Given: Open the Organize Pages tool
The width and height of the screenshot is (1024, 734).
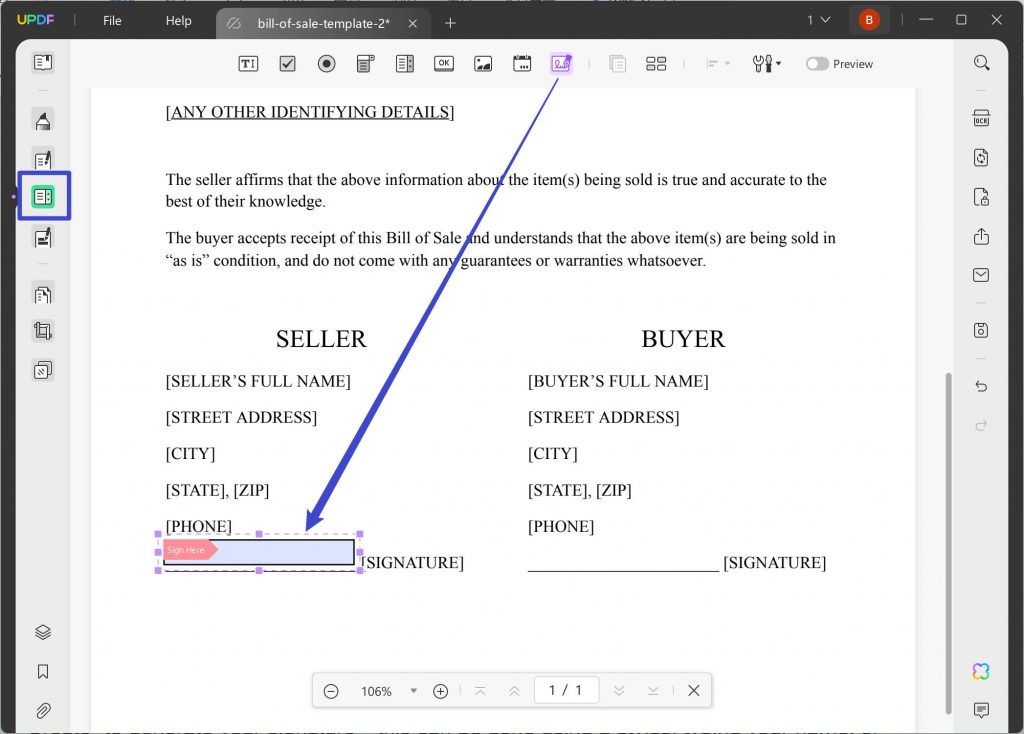Looking at the screenshot, I should tap(43, 293).
